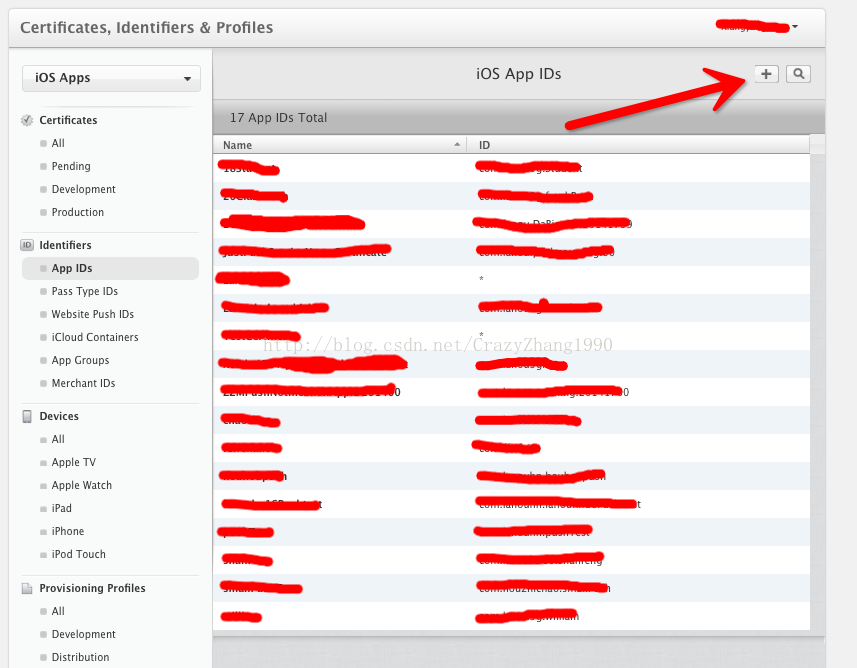Click the Devices phone icon

tap(27, 417)
